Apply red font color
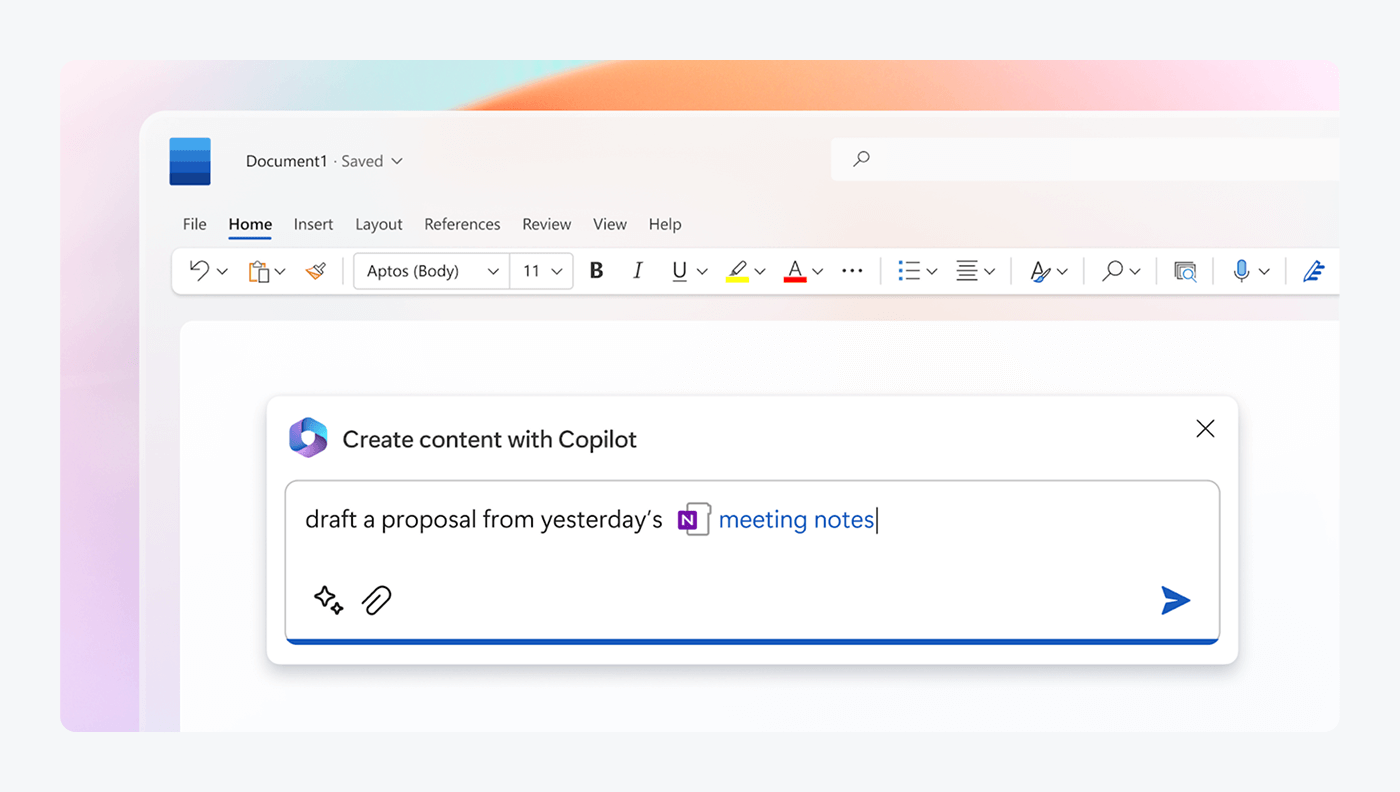This screenshot has height=792, width=1400. coord(795,271)
